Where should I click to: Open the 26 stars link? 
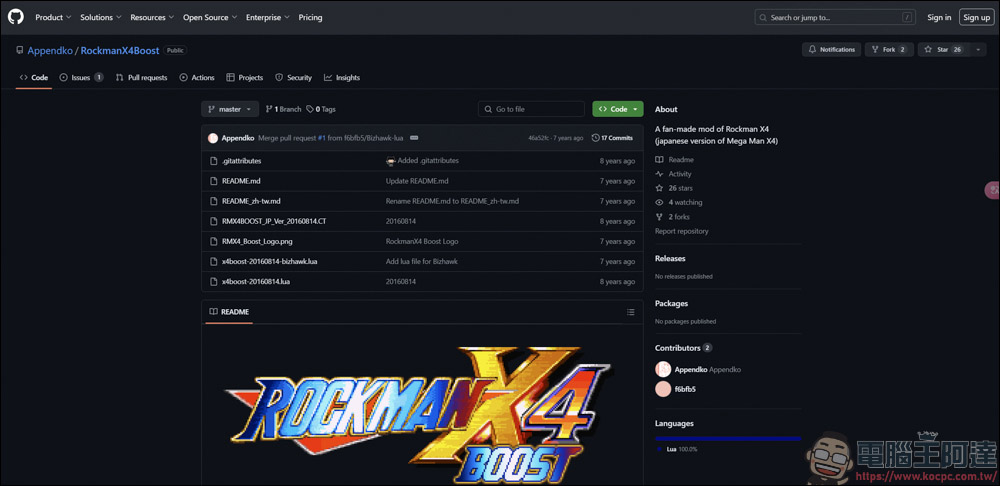tap(673, 188)
